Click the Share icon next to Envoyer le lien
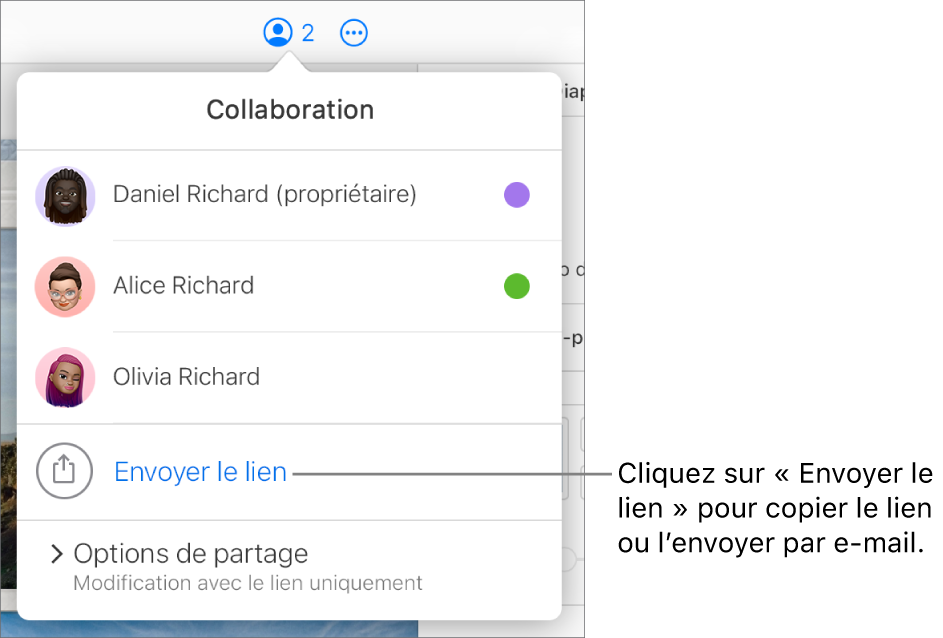 64,470
